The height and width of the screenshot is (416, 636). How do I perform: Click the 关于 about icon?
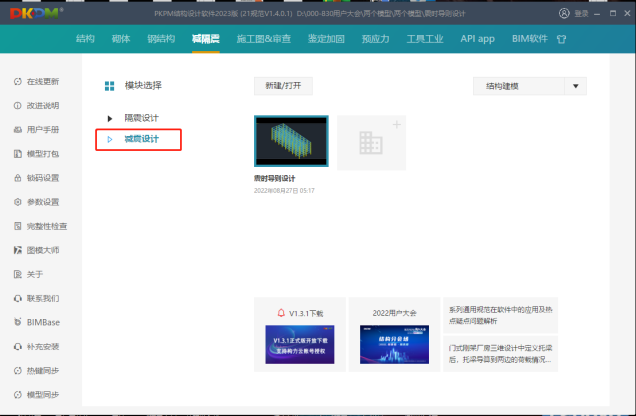pyautogui.click(x=17, y=274)
